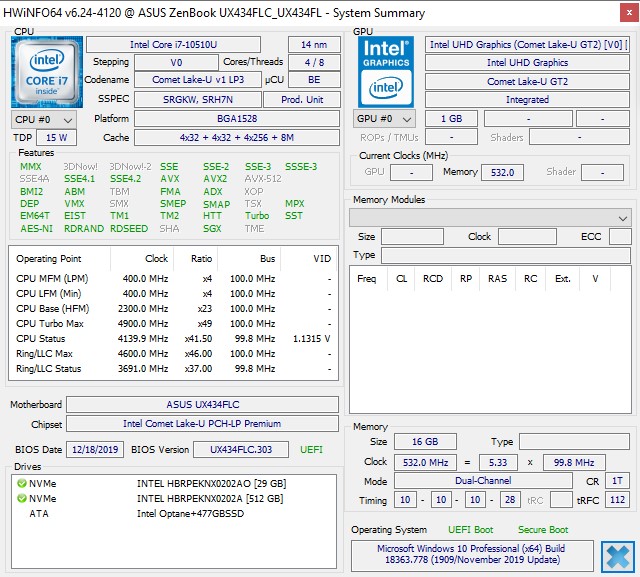Click the tRFC 112 field
The height and width of the screenshot is (577, 640).
click(x=617, y=499)
